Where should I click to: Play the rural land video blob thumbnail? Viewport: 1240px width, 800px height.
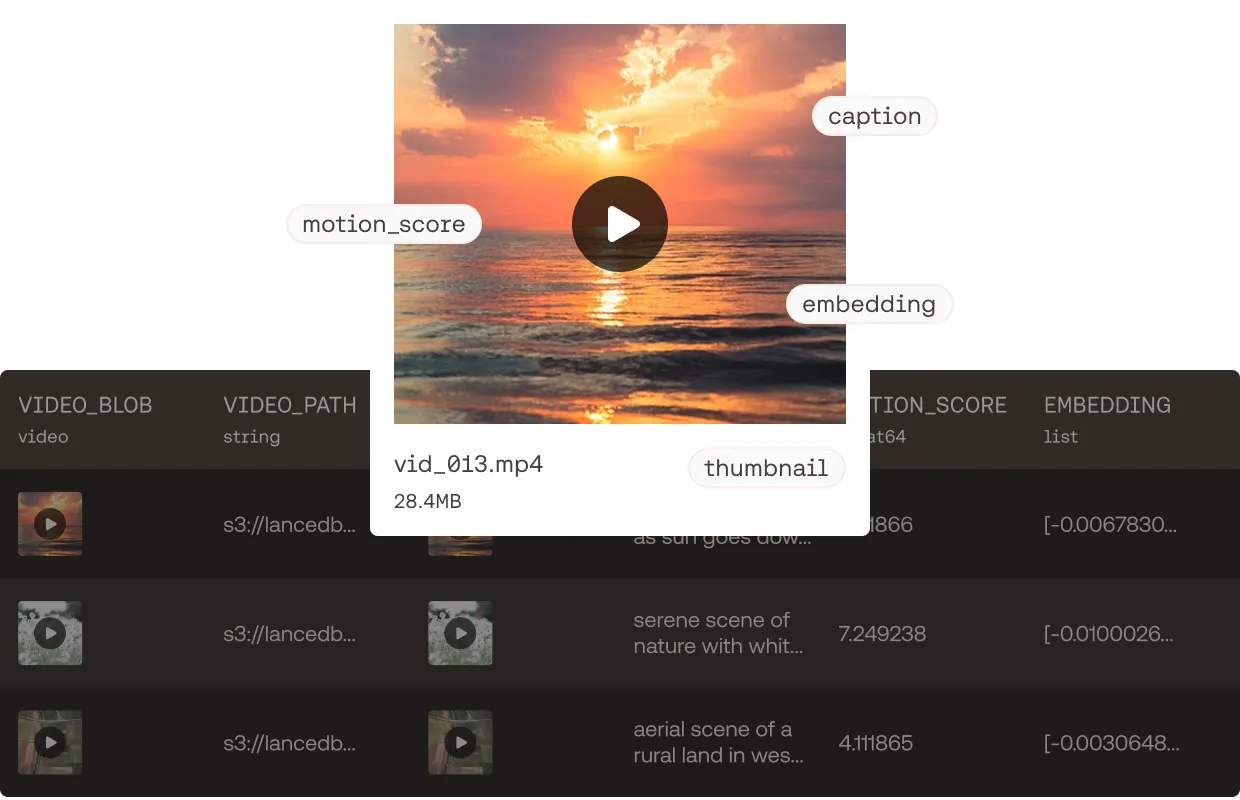click(50, 742)
